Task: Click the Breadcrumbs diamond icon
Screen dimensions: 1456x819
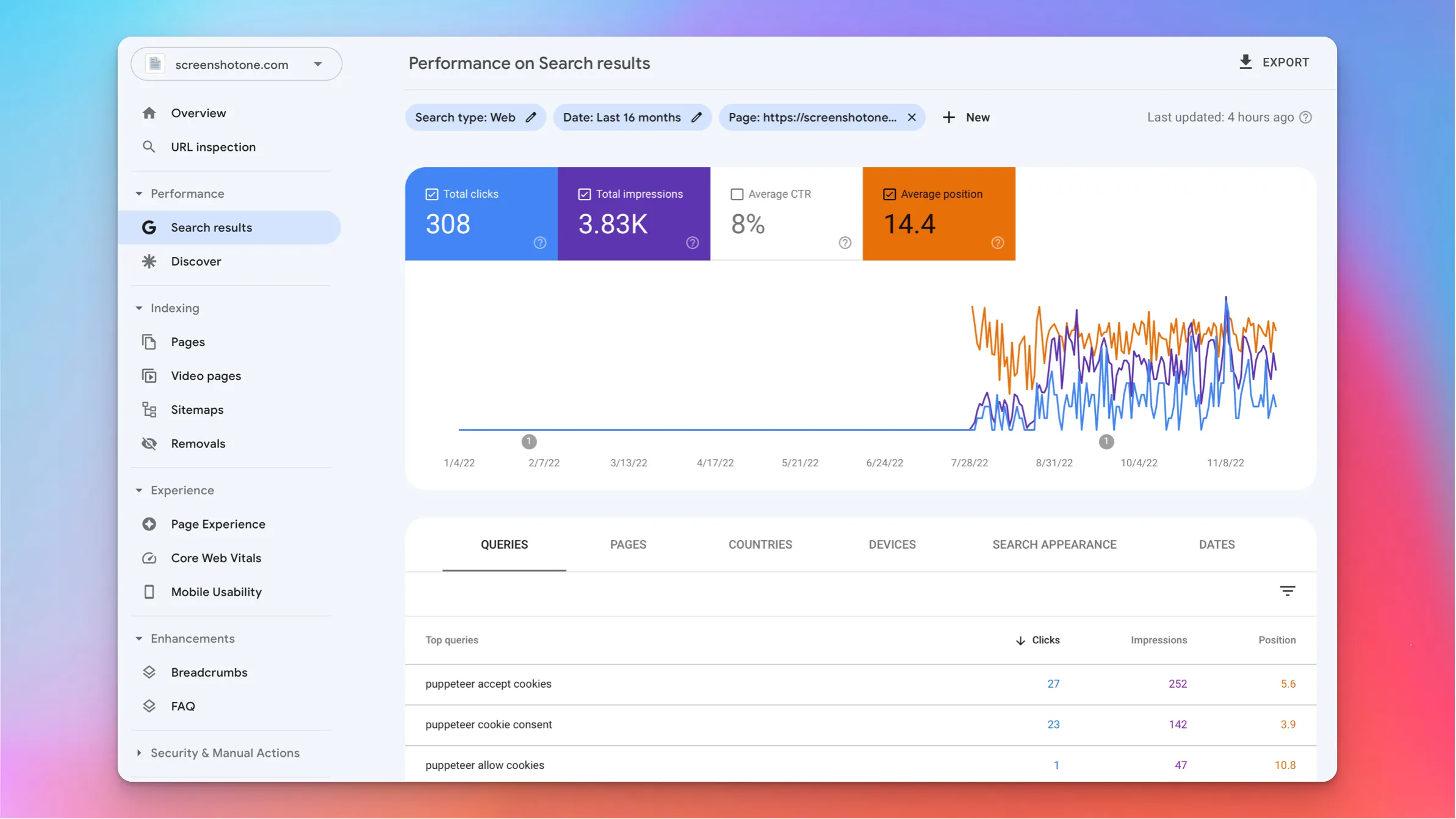Action: coord(148,672)
